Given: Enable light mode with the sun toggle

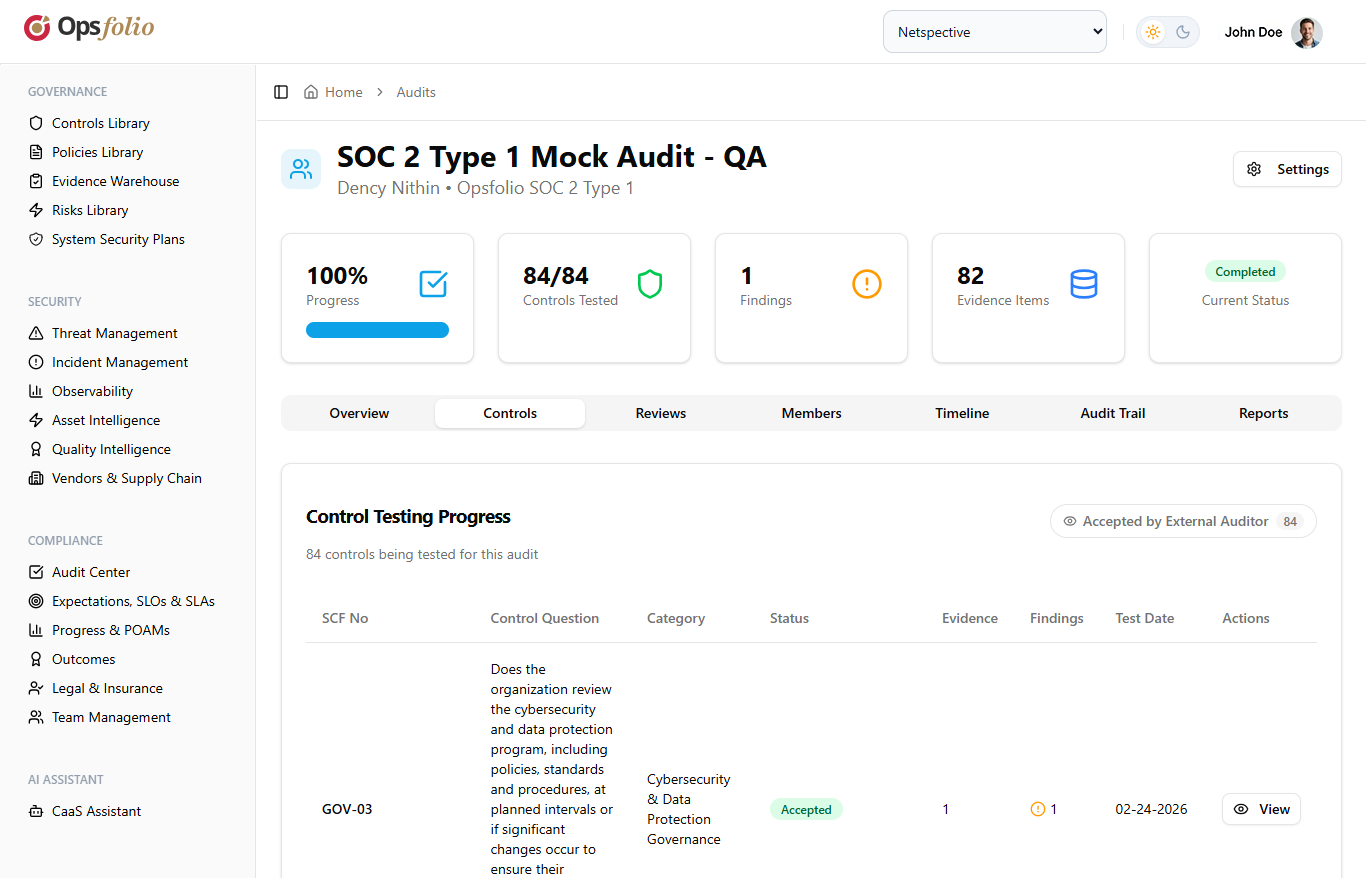Looking at the screenshot, I should pos(1152,31).
